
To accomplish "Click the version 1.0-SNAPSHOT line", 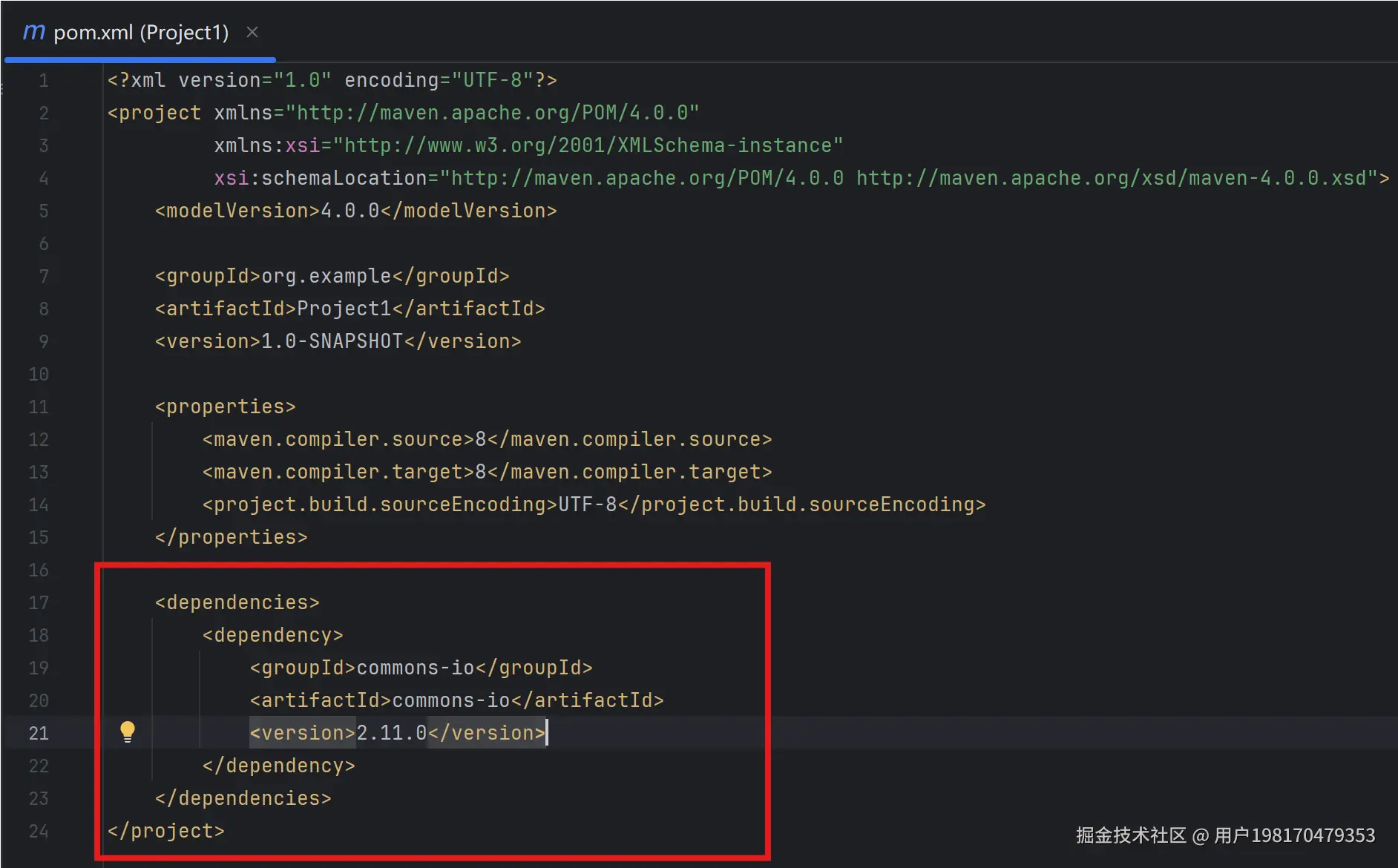I will 338,341.
